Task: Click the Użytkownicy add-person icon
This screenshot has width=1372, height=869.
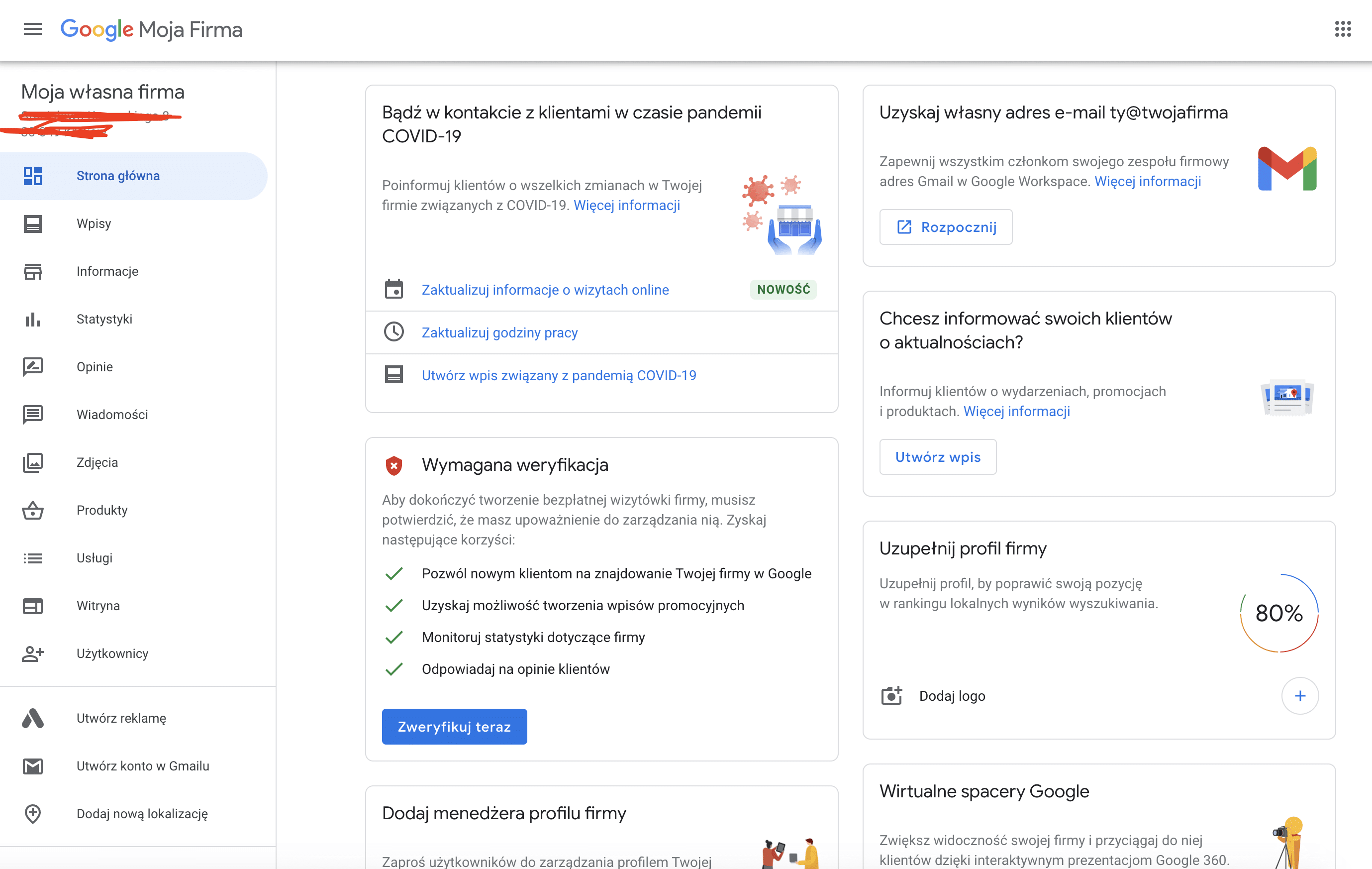Action: (x=32, y=653)
